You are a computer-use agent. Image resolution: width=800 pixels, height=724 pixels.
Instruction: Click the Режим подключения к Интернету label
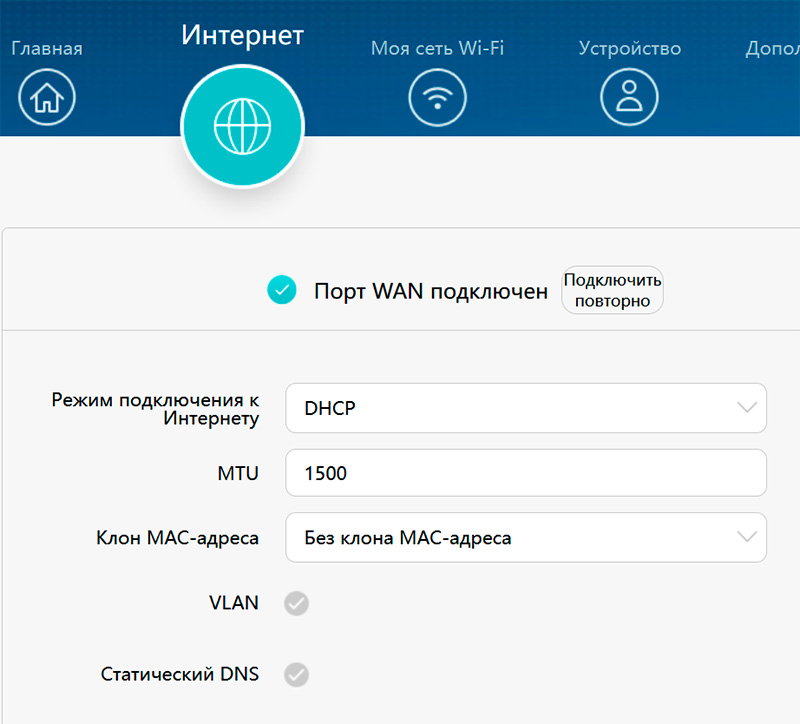tap(155, 409)
